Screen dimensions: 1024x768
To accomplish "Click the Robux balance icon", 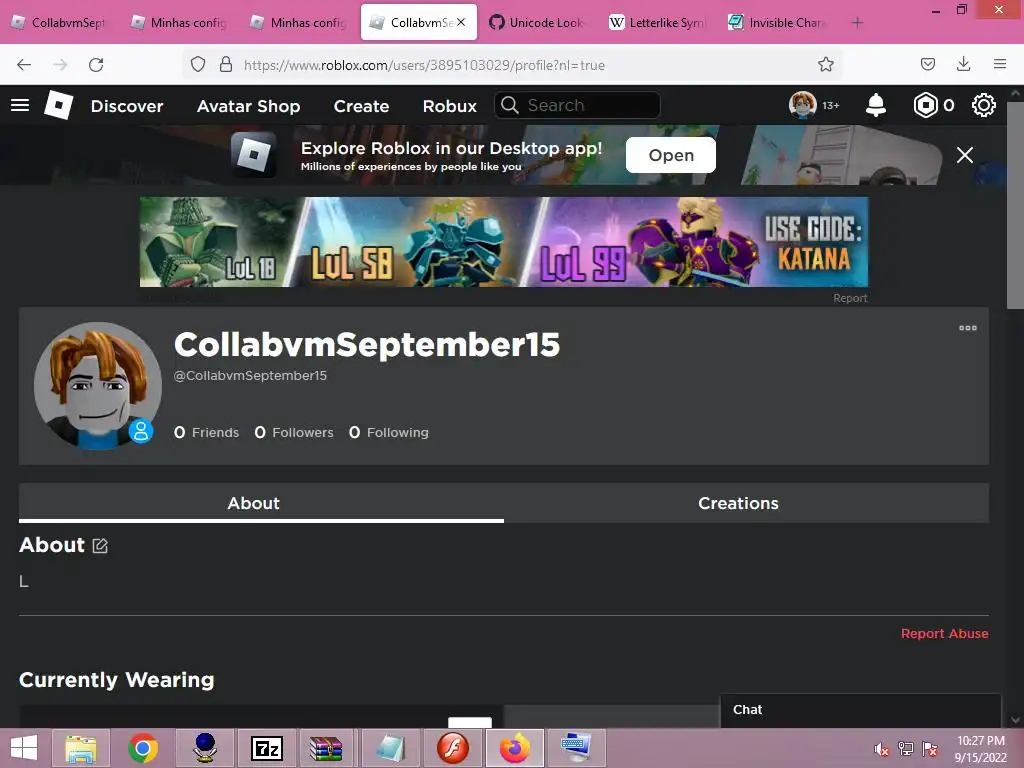I will pyautogui.click(x=925, y=105).
